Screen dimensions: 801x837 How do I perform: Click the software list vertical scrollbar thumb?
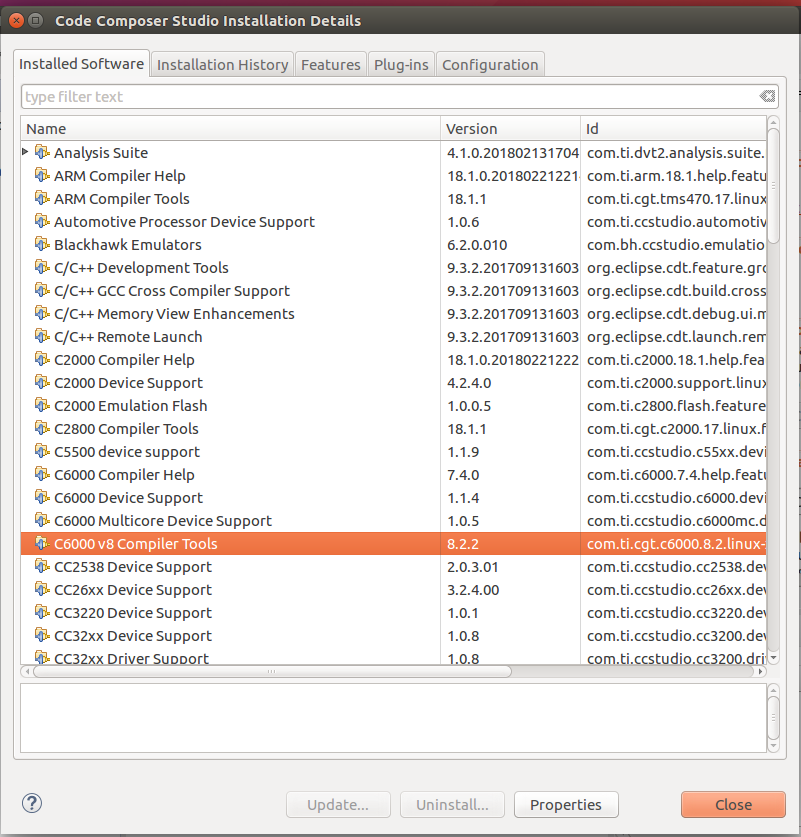pos(773,185)
